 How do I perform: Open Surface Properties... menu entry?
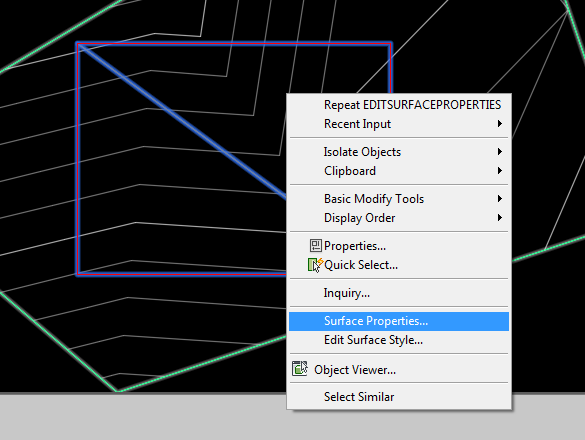pyautogui.click(x=399, y=321)
